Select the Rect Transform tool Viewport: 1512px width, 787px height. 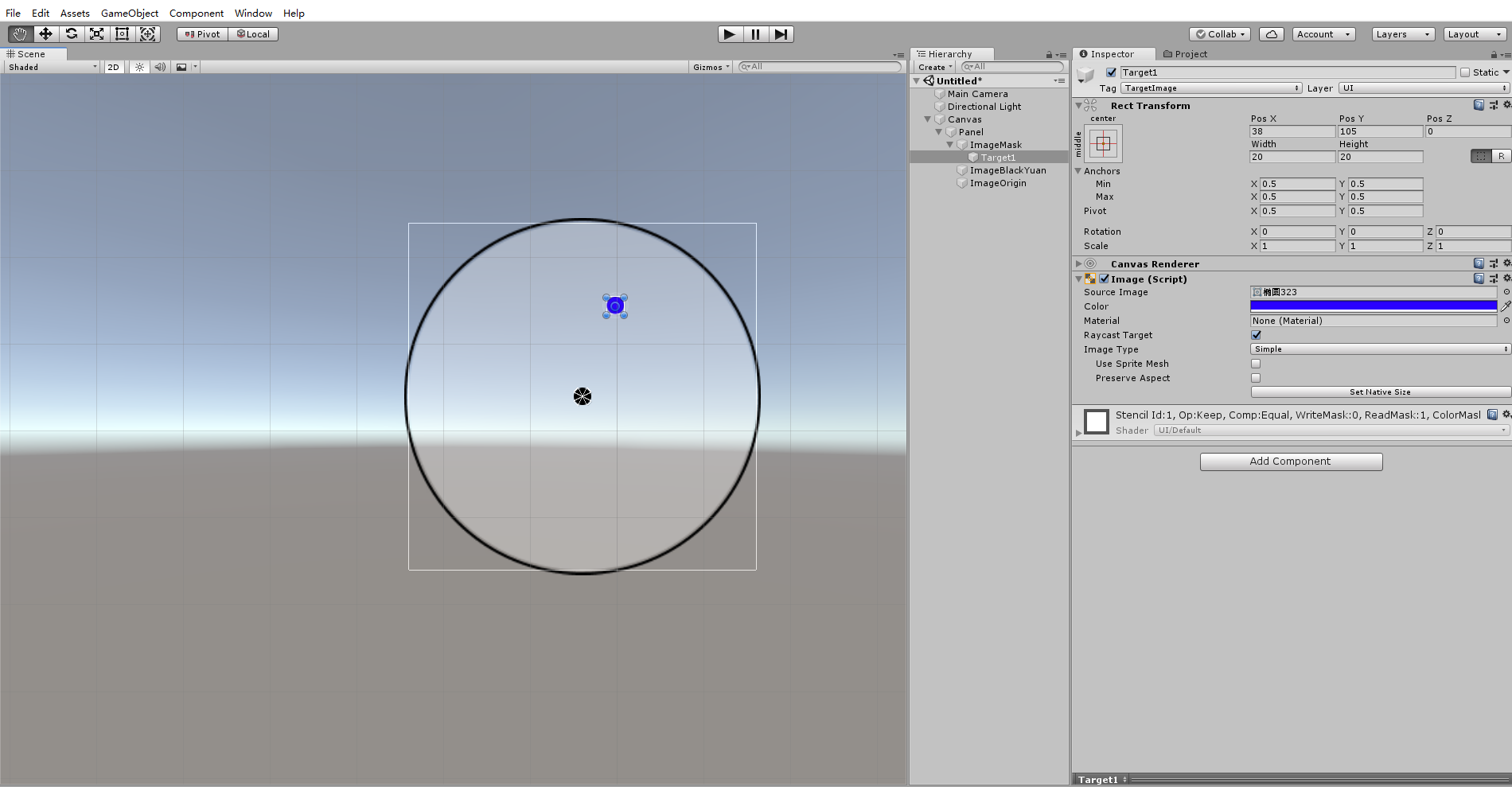pyautogui.click(x=122, y=34)
